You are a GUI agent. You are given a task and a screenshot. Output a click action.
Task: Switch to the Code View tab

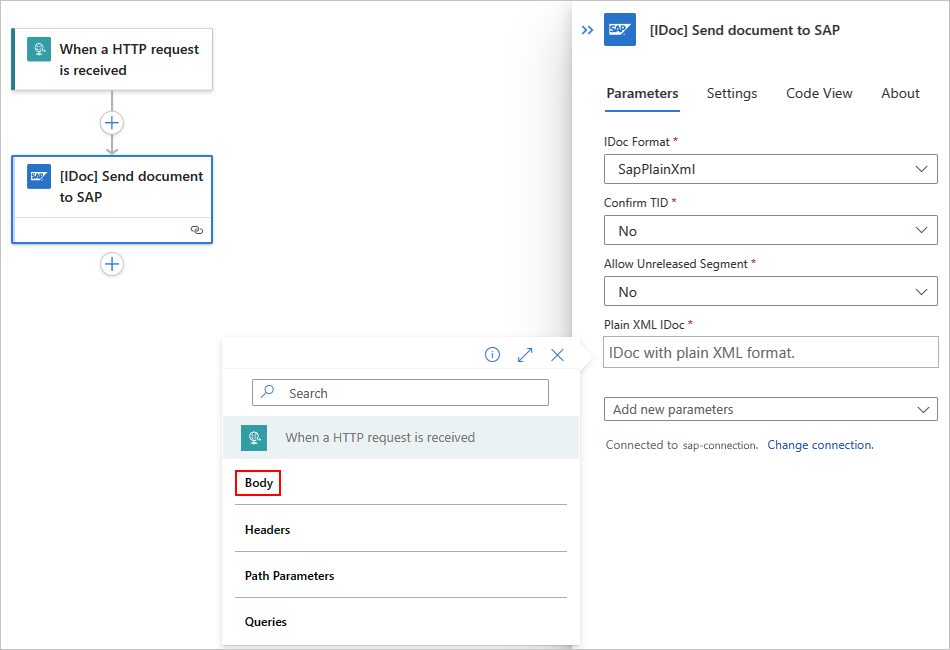pos(819,93)
